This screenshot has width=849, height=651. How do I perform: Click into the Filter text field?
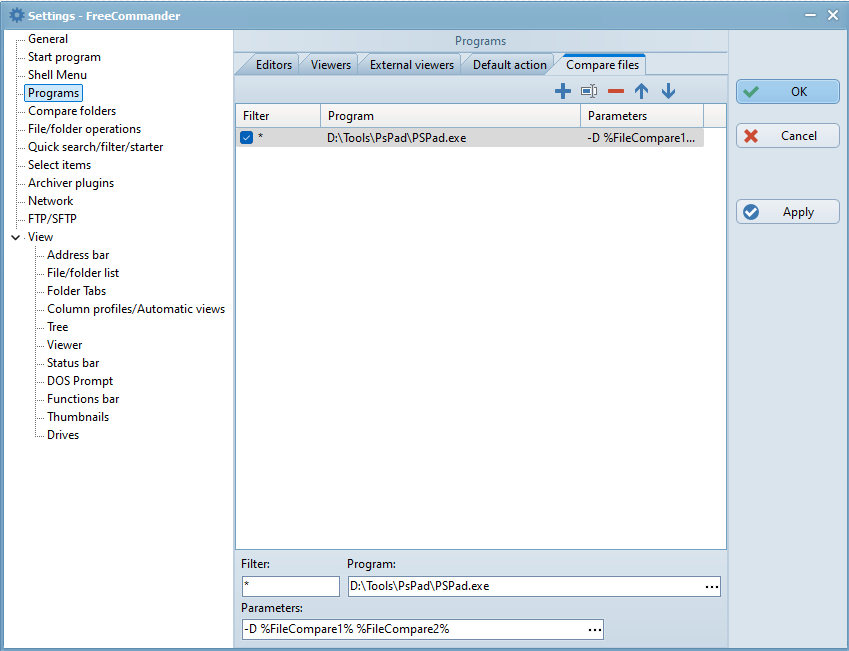coord(290,587)
